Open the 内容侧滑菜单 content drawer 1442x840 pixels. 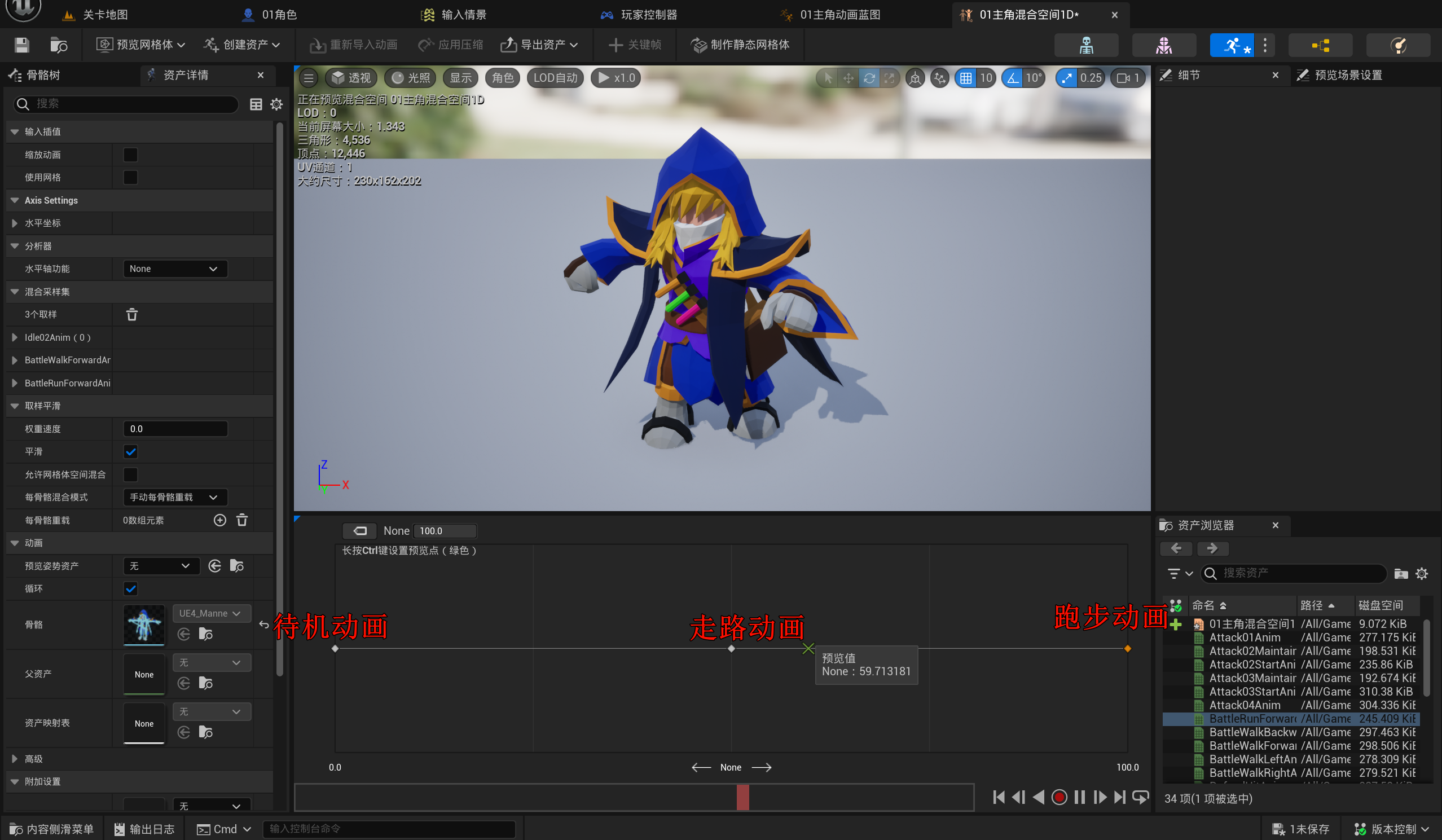pyautogui.click(x=51, y=829)
